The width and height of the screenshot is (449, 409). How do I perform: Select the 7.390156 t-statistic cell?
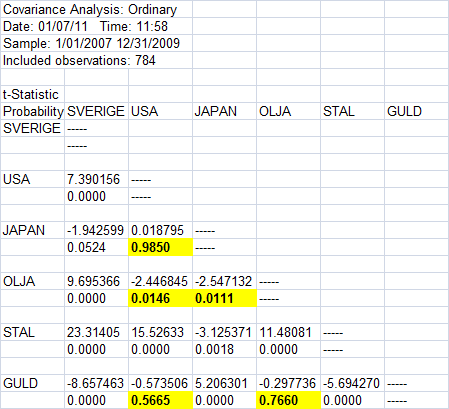click(x=96, y=179)
